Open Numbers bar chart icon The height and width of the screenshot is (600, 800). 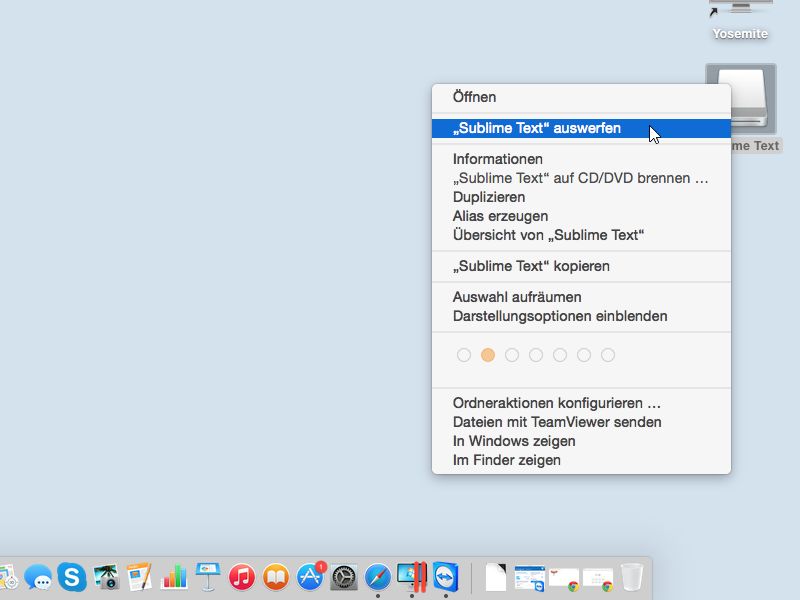coord(173,577)
